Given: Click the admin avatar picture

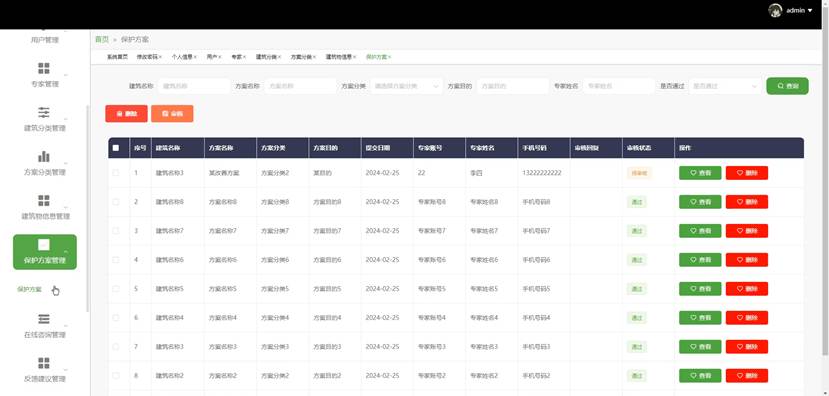Looking at the screenshot, I should coord(775,10).
